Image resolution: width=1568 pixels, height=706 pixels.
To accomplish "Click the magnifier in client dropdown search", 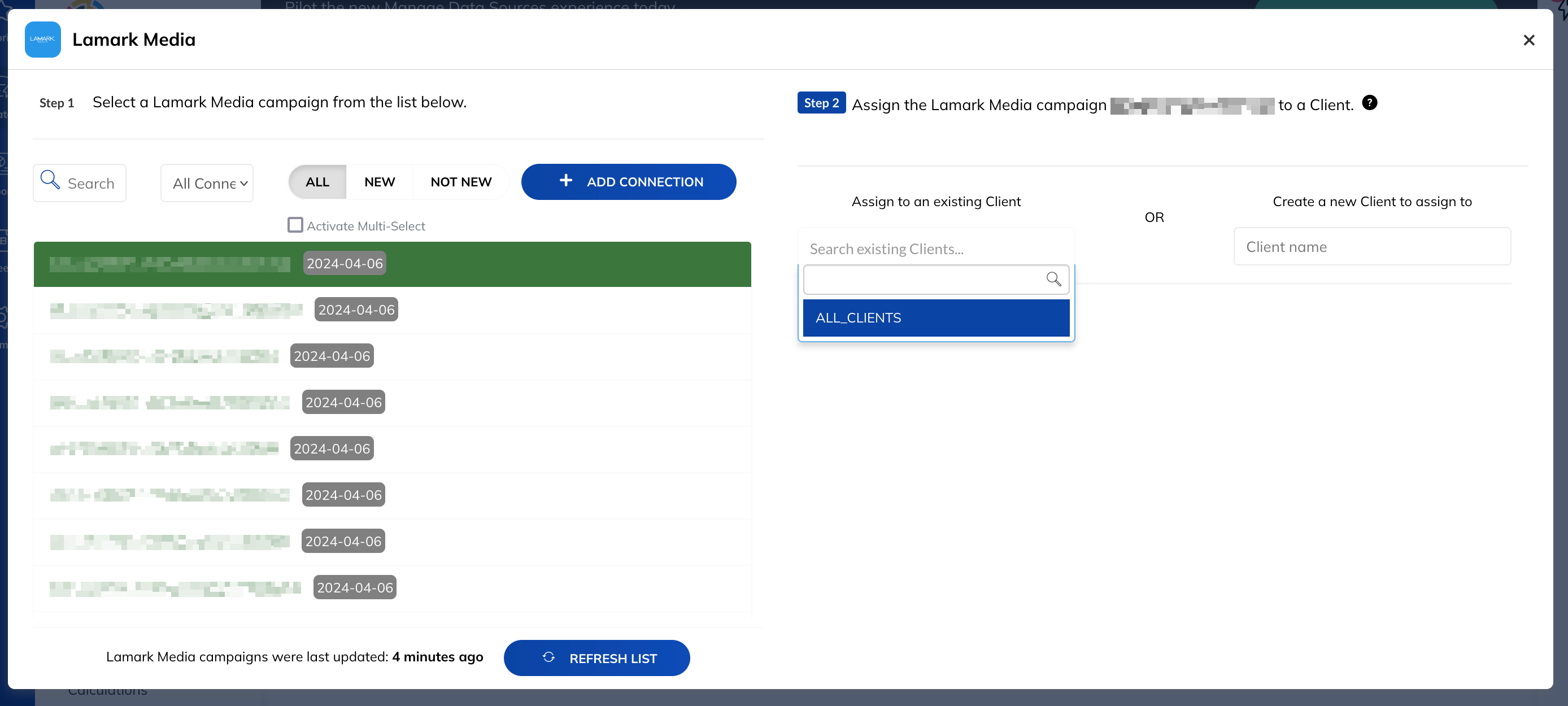I will pyautogui.click(x=1053, y=280).
